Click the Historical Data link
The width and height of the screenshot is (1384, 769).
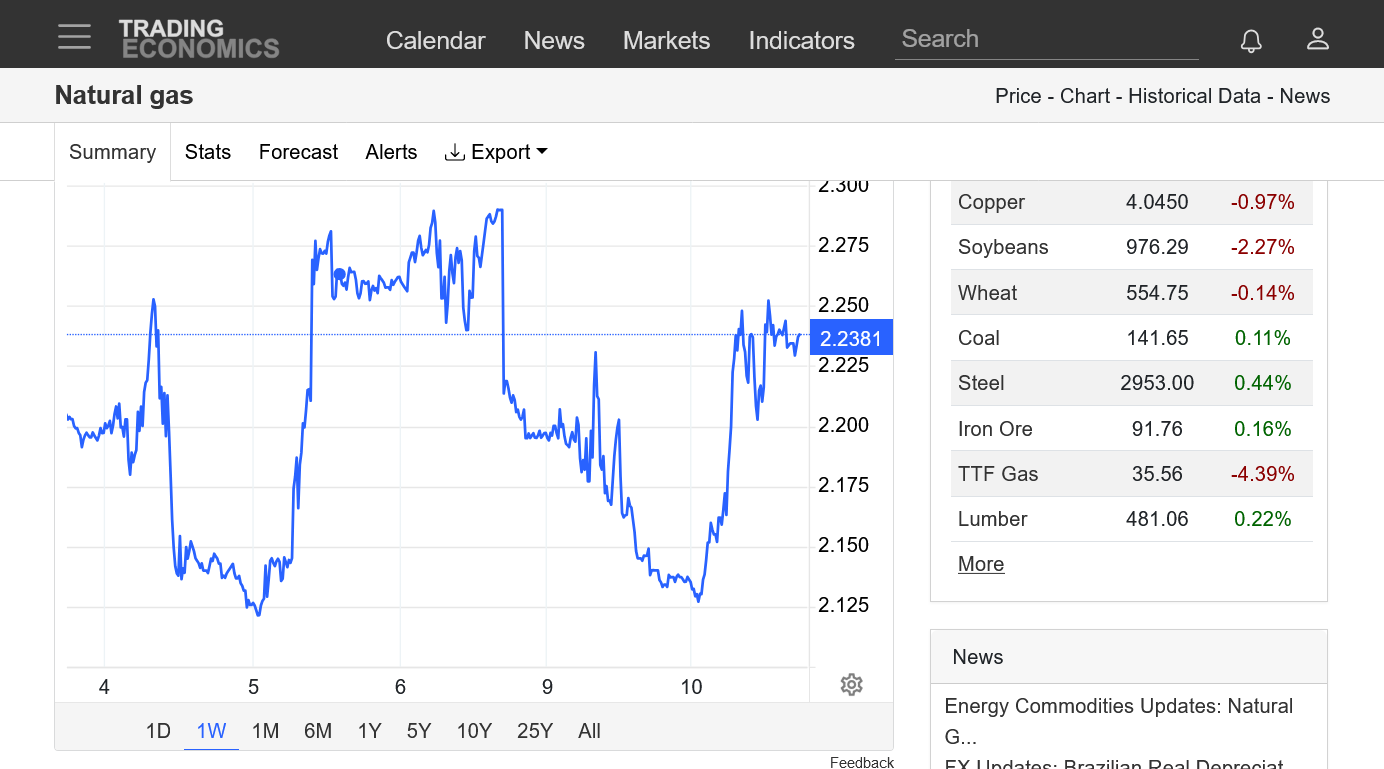pyautogui.click(x=1194, y=96)
